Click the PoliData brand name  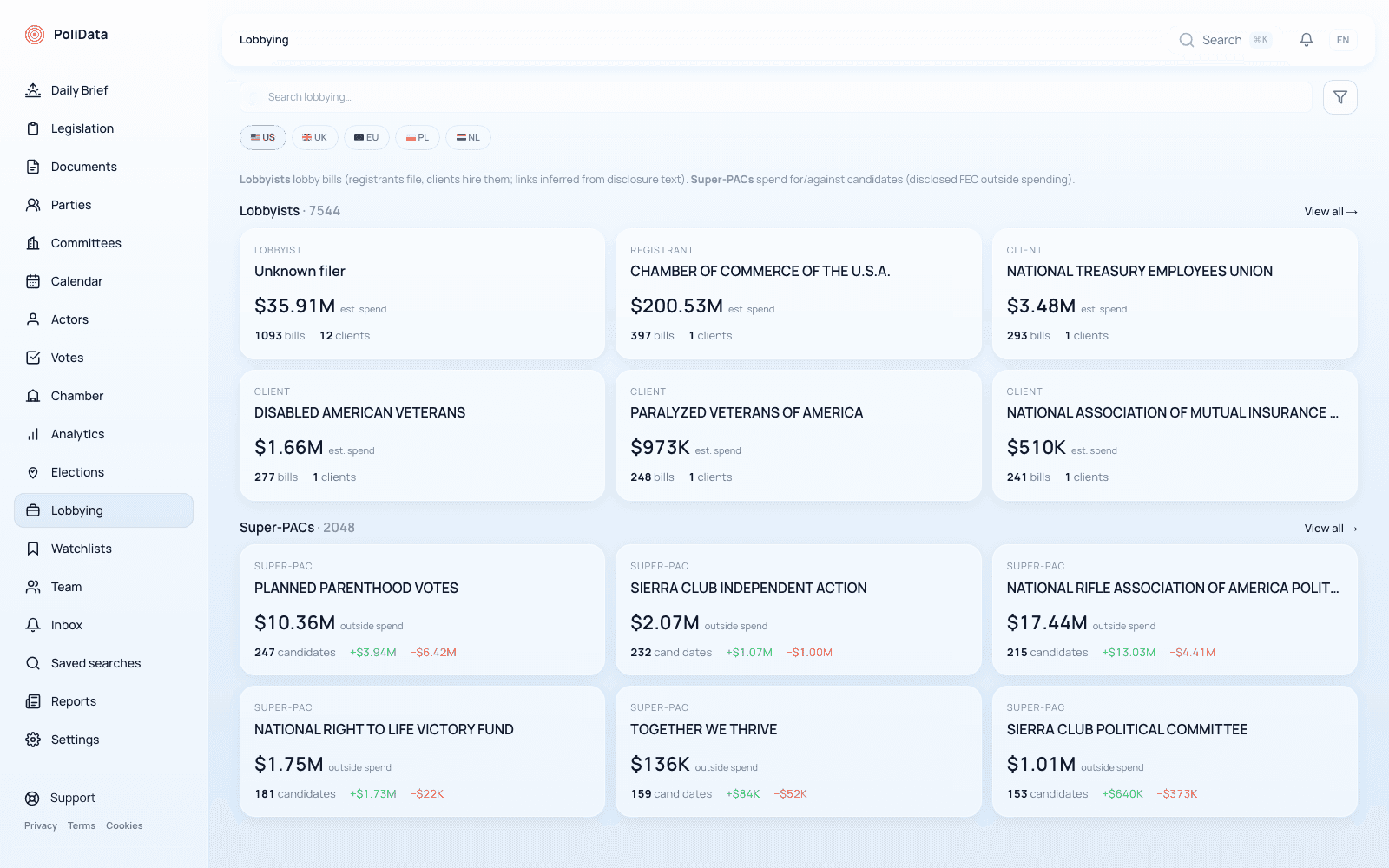(81, 35)
